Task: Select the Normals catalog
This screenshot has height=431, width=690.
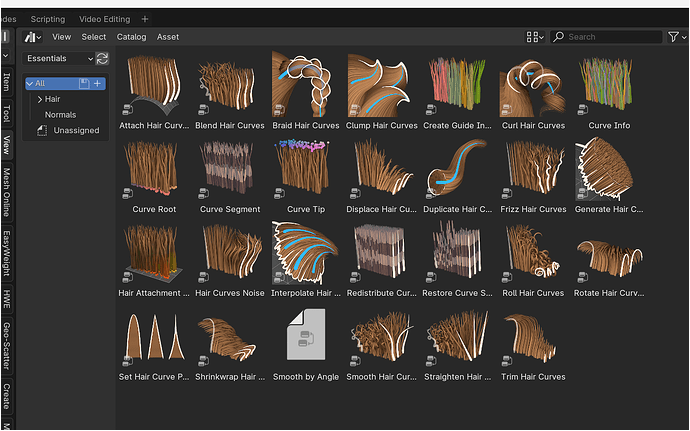Action: coord(60,114)
